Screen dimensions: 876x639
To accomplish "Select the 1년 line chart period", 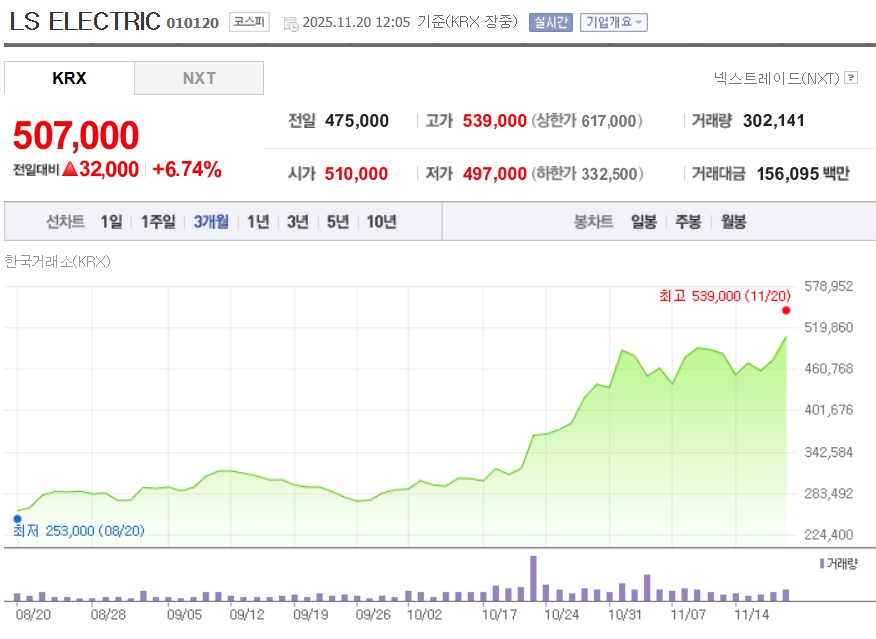I will [258, 222].
